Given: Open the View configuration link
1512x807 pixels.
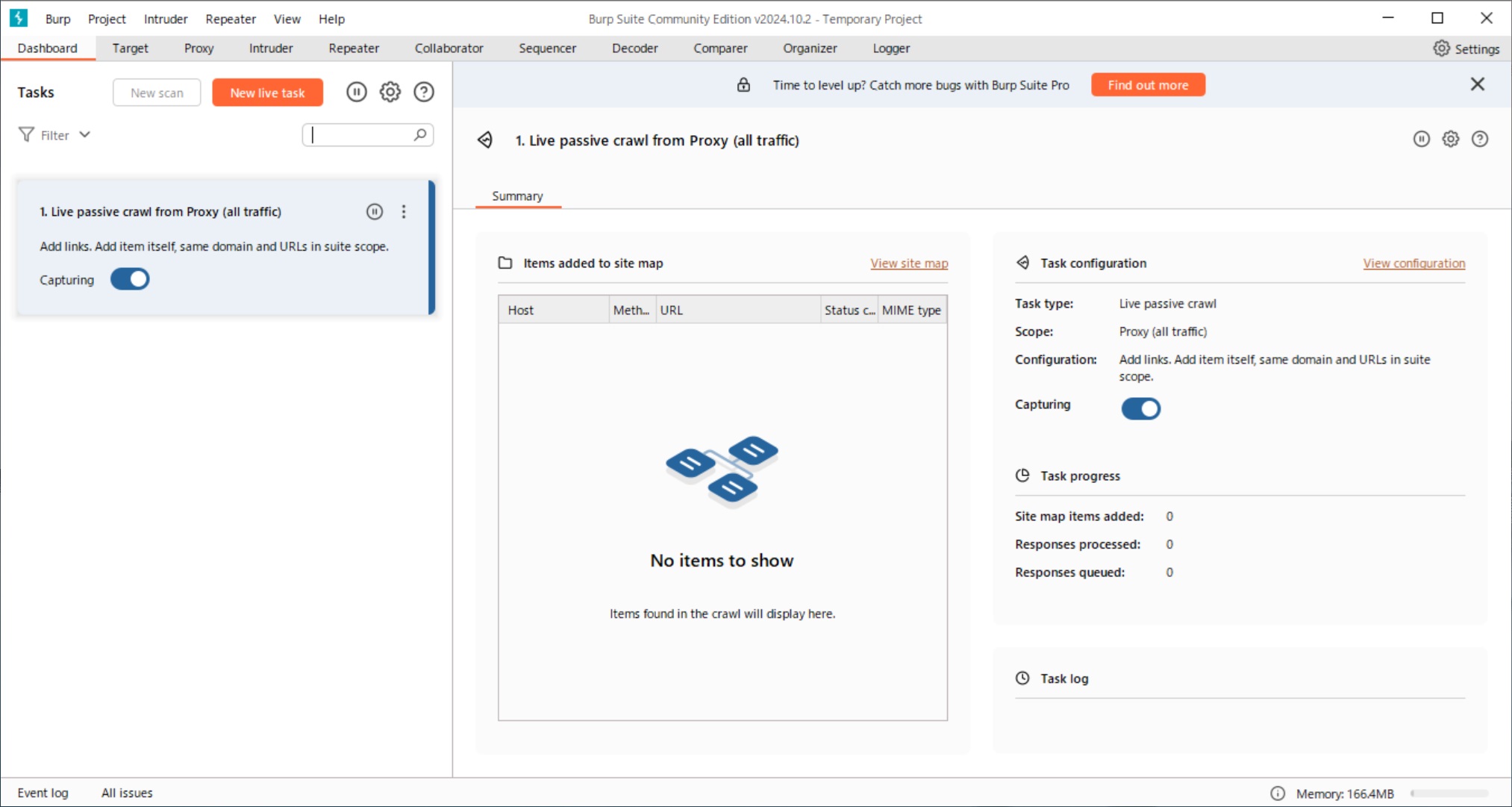Looking at the screenshot, I should point(1413,263).
